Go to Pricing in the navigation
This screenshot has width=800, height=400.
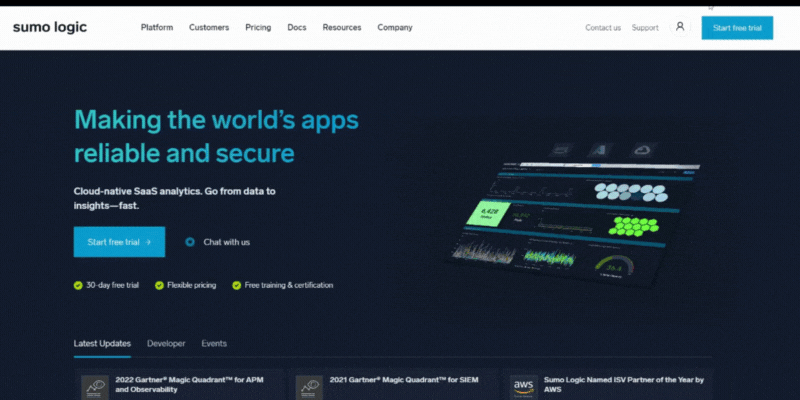(258, 28)
